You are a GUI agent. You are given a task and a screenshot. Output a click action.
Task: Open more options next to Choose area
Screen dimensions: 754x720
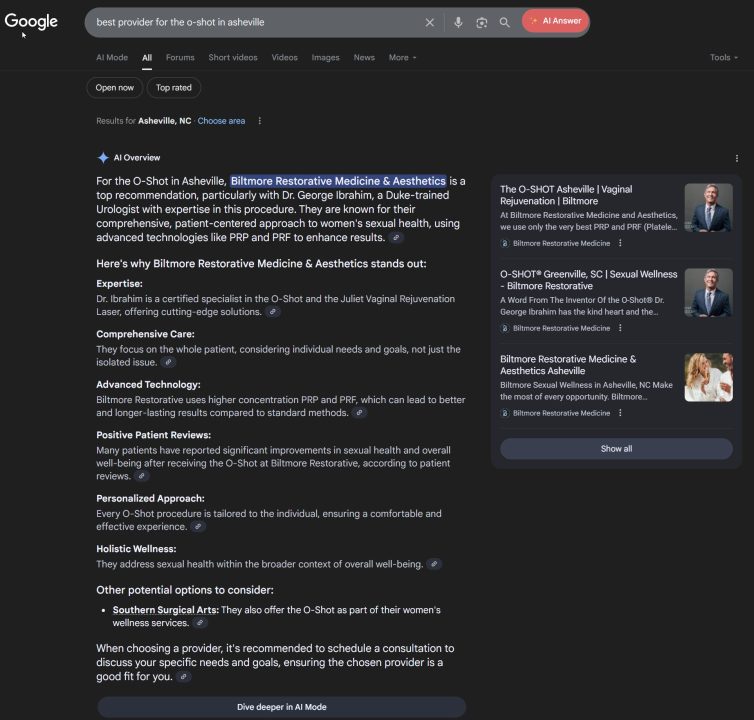pos(260,121)
